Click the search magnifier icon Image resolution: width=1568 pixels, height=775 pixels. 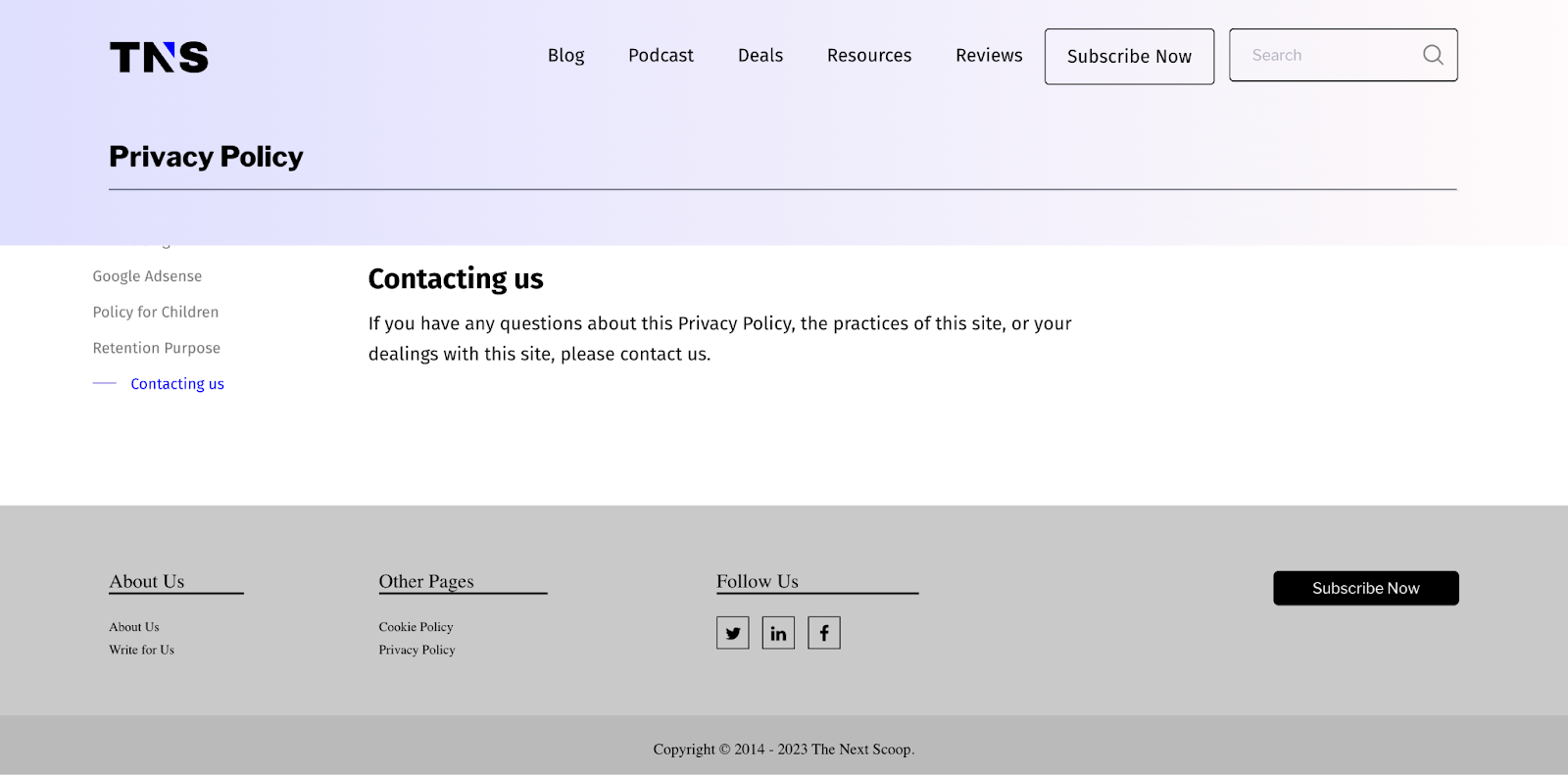click(x=1433, y=55)
